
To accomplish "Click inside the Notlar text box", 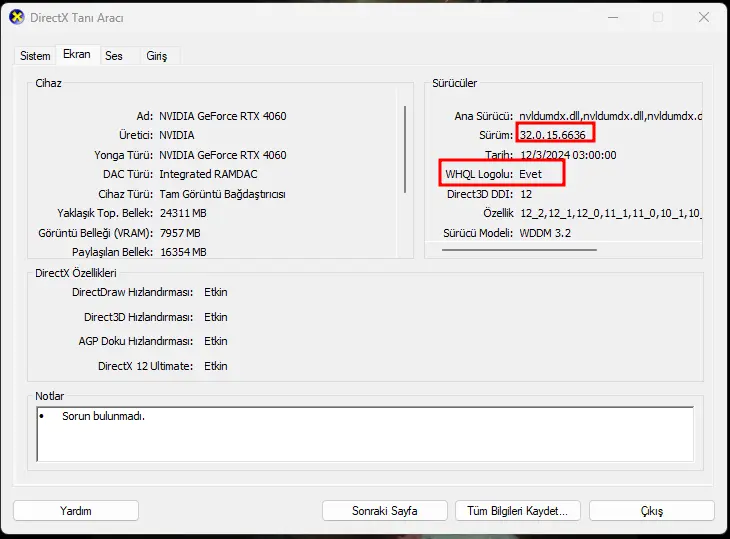I will [365, 434].
